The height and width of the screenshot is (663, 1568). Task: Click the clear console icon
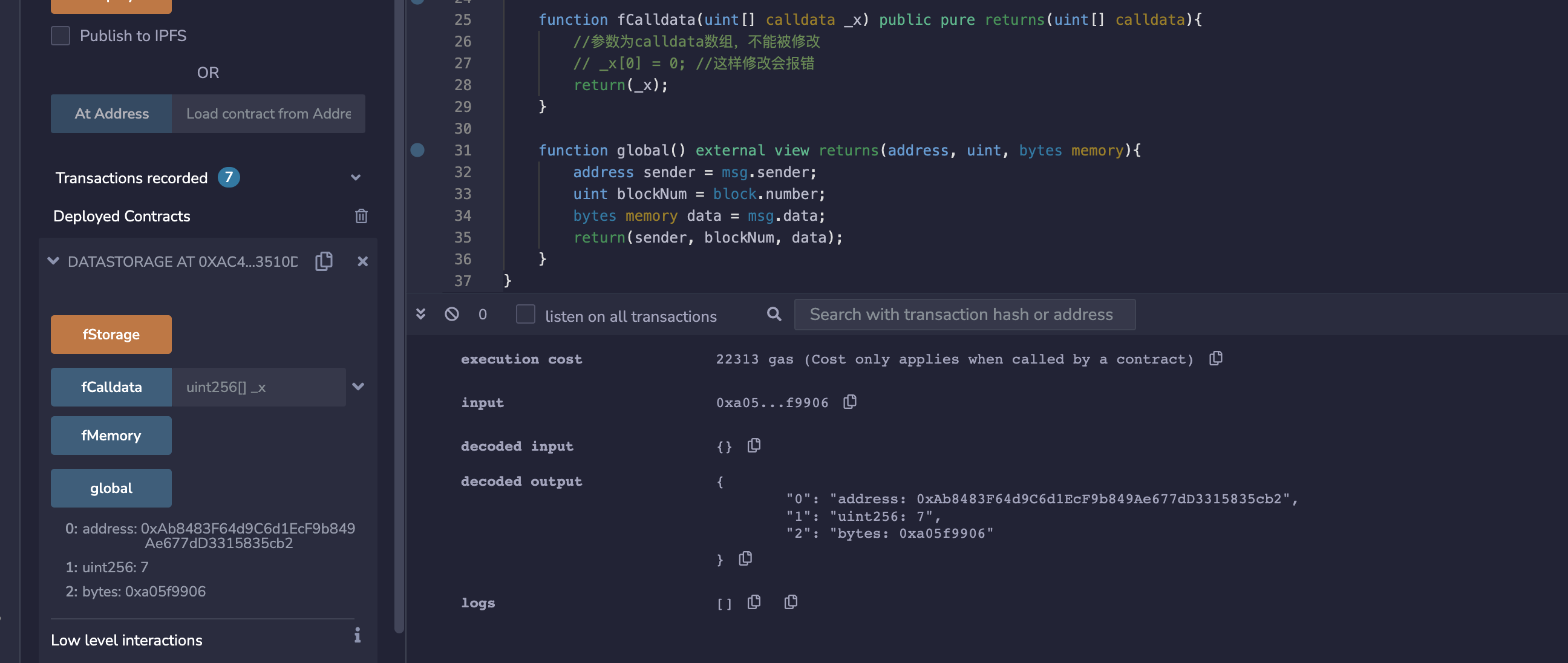pyautogui.click(x=451, y=314)
